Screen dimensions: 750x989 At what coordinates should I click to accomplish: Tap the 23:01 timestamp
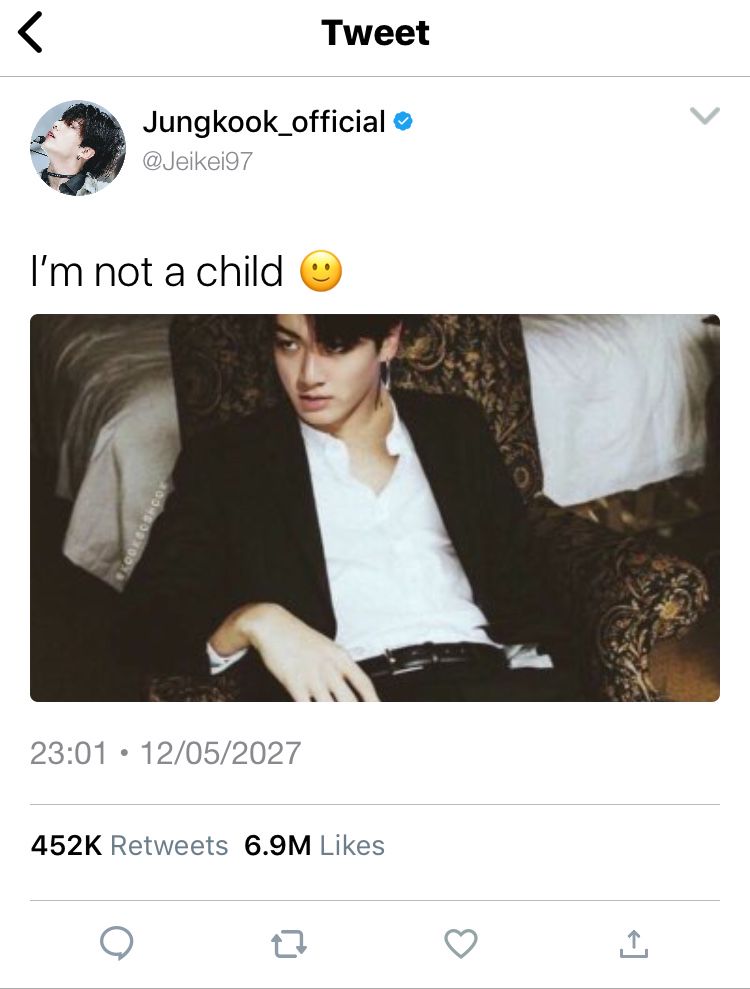[68, 753]
